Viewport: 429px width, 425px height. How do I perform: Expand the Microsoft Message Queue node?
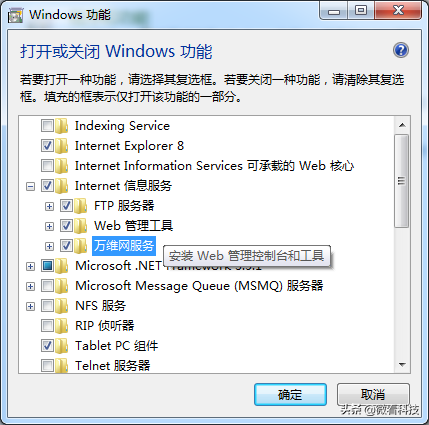30,286
